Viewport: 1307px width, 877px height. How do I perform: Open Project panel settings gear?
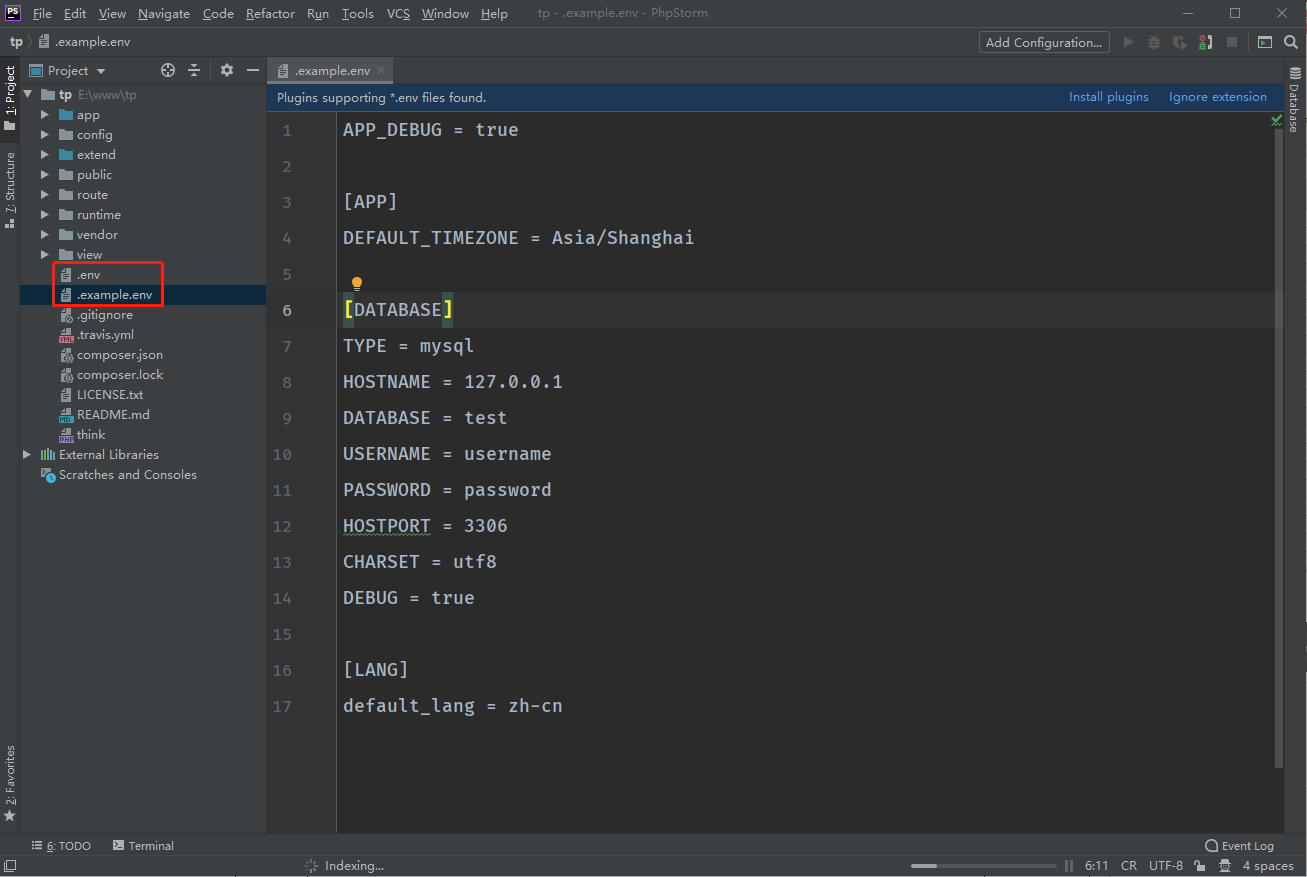227,70
